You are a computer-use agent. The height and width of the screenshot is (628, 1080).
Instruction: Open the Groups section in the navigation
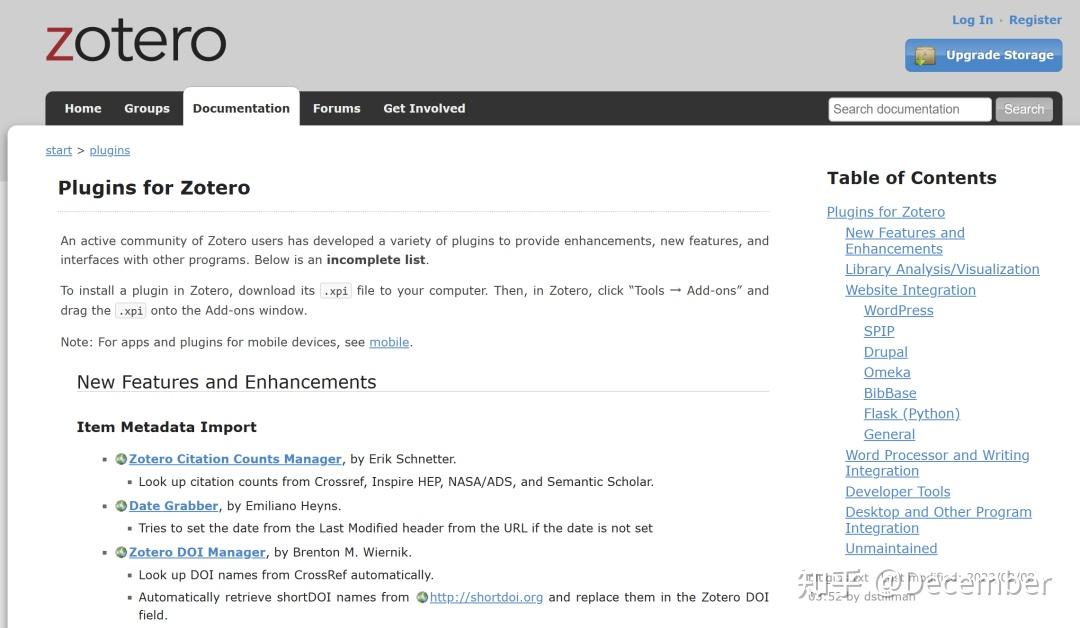pyautogui.click(x=146, y=108)
